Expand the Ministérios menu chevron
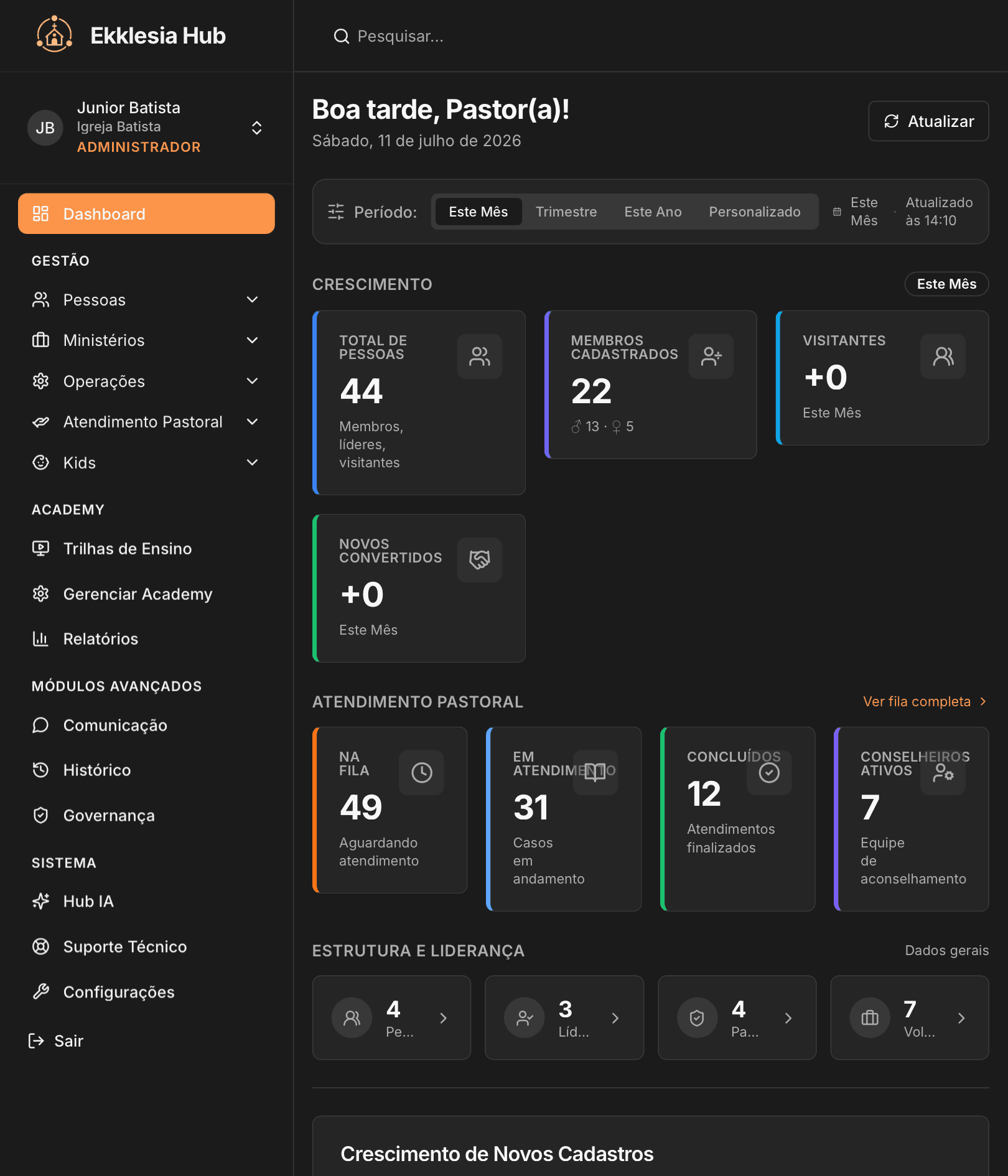This screenshot has height=1176, width=1008. point(252,340)
